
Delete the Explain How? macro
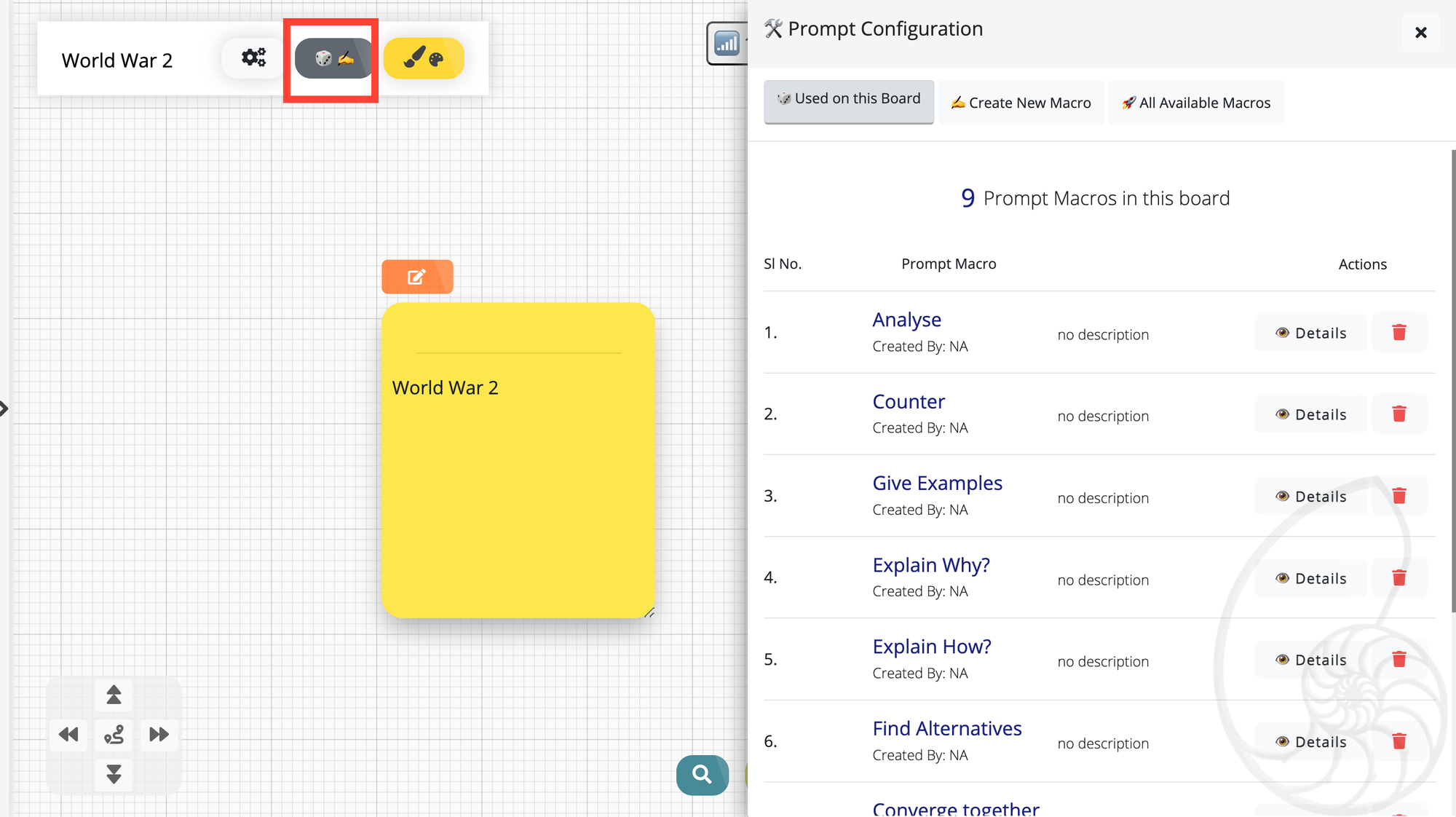point(1399,660)
